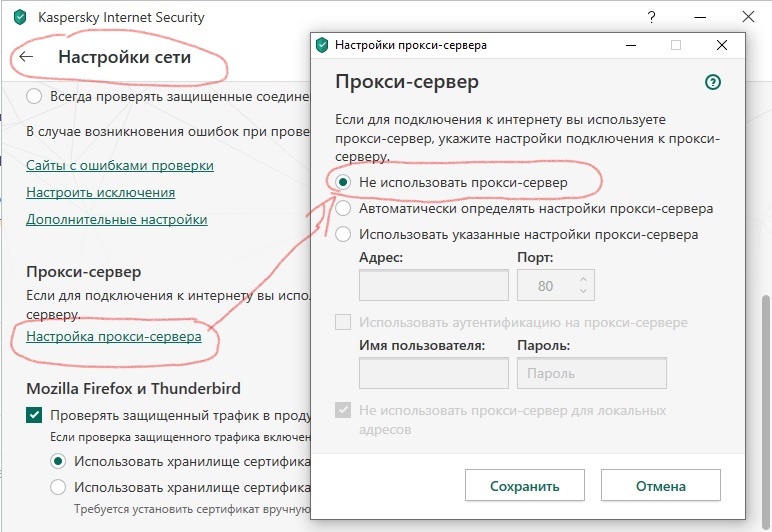Click the Прокси-сервер heading in the main window

click(x=84, y=272)
